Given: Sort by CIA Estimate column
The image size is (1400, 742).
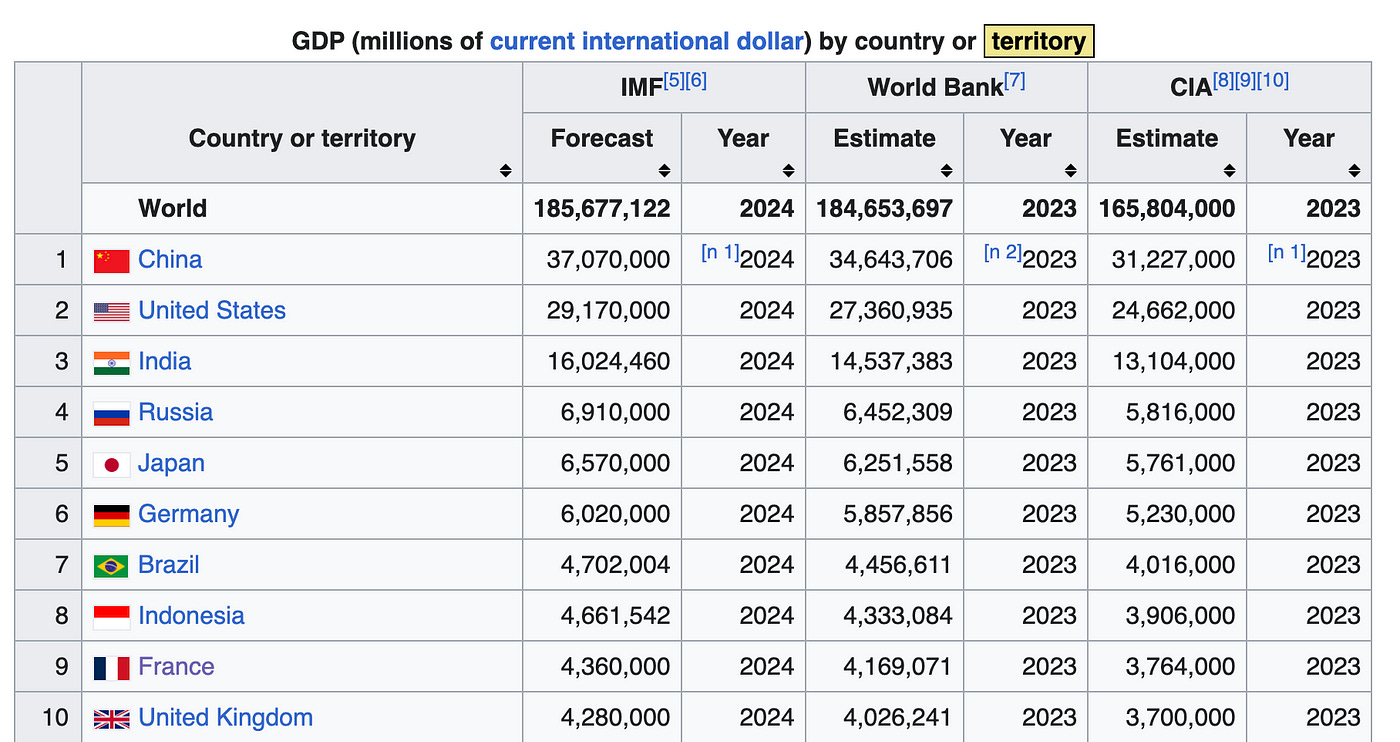Looking at the screenshot, I should click(1229, 171).
